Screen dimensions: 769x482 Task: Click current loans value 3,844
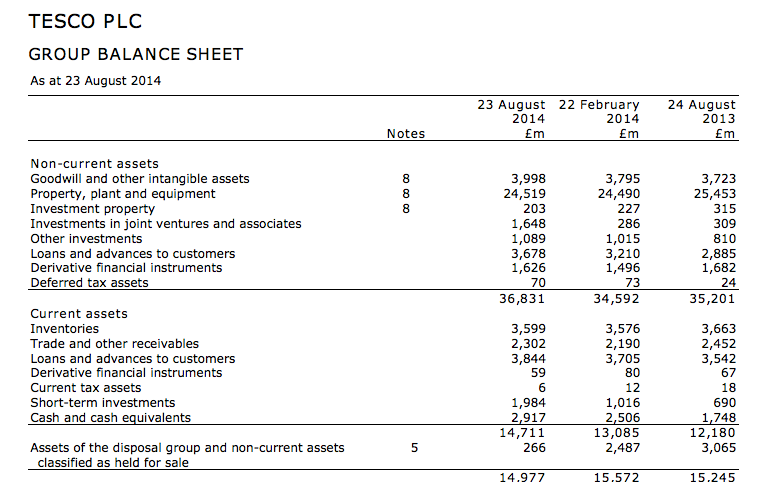(x=528, y=359)
